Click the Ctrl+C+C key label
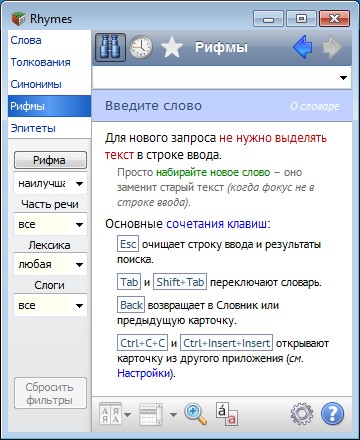Viewport: 360px width, 440px height. pyautogui.click(x=142, y=343)
